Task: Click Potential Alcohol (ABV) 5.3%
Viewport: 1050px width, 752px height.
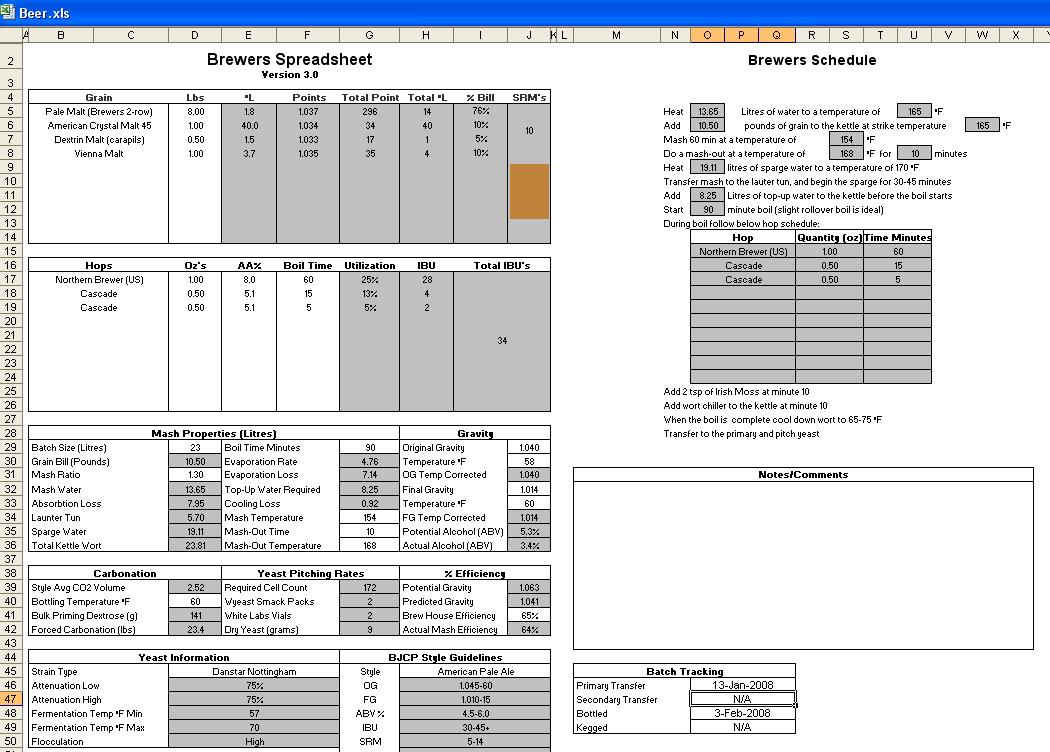Action: [529, 532]
